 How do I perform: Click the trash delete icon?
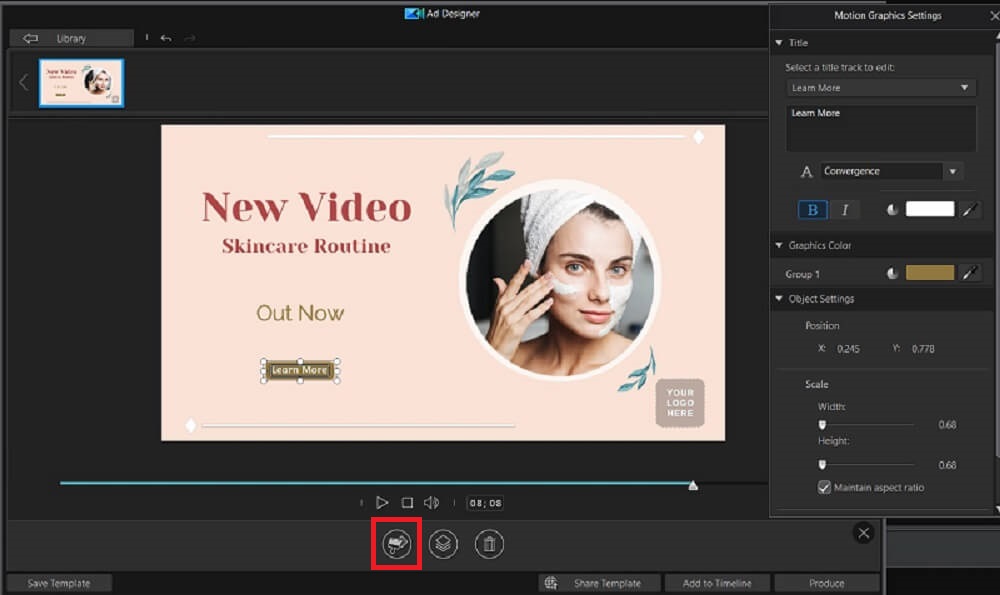coord(489,544)
